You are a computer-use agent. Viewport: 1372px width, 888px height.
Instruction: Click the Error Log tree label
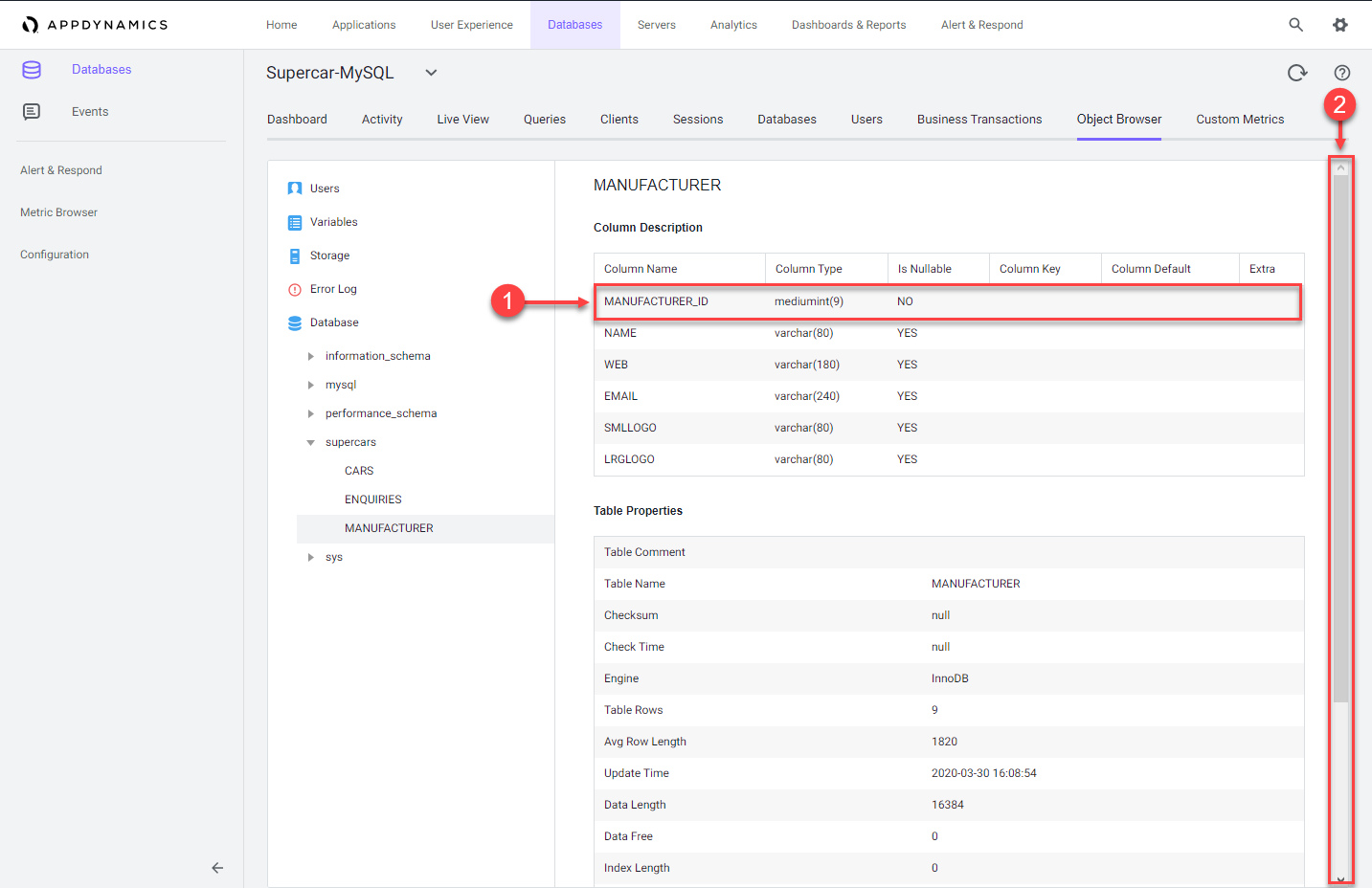click(x=333, y=289)
